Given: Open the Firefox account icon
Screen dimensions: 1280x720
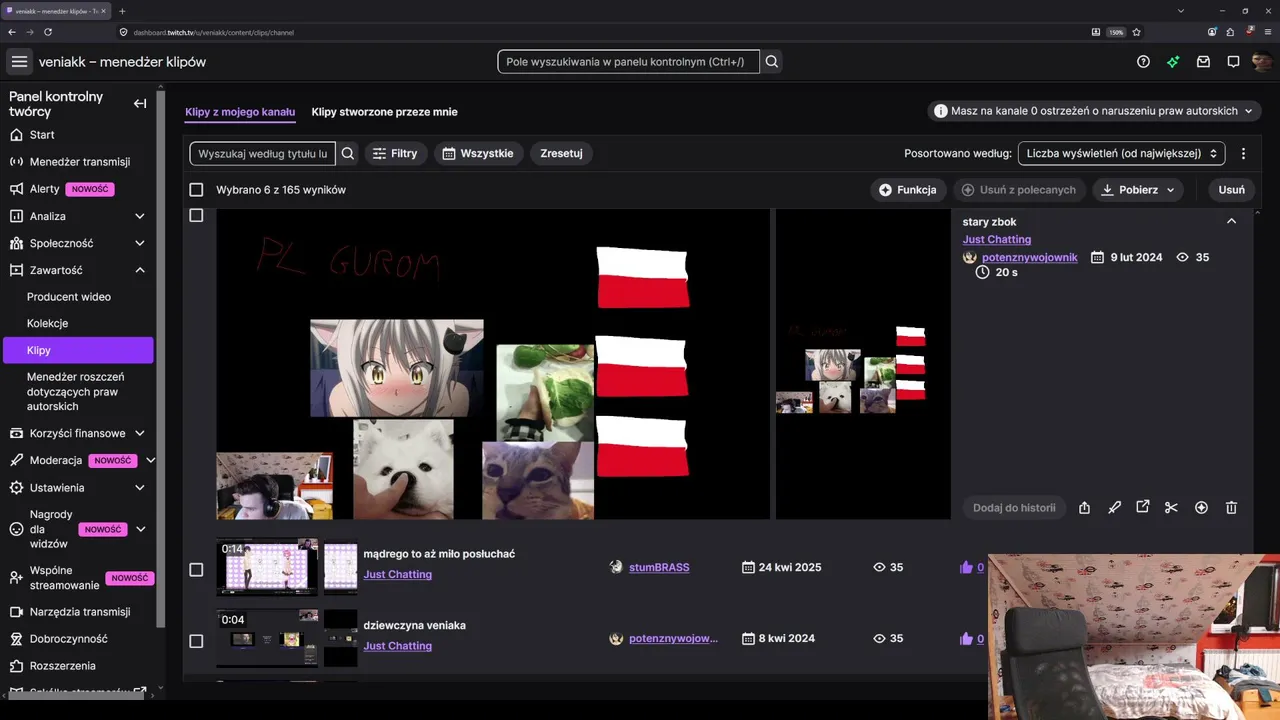Looking at the screenshot, I should [1213, 32].
